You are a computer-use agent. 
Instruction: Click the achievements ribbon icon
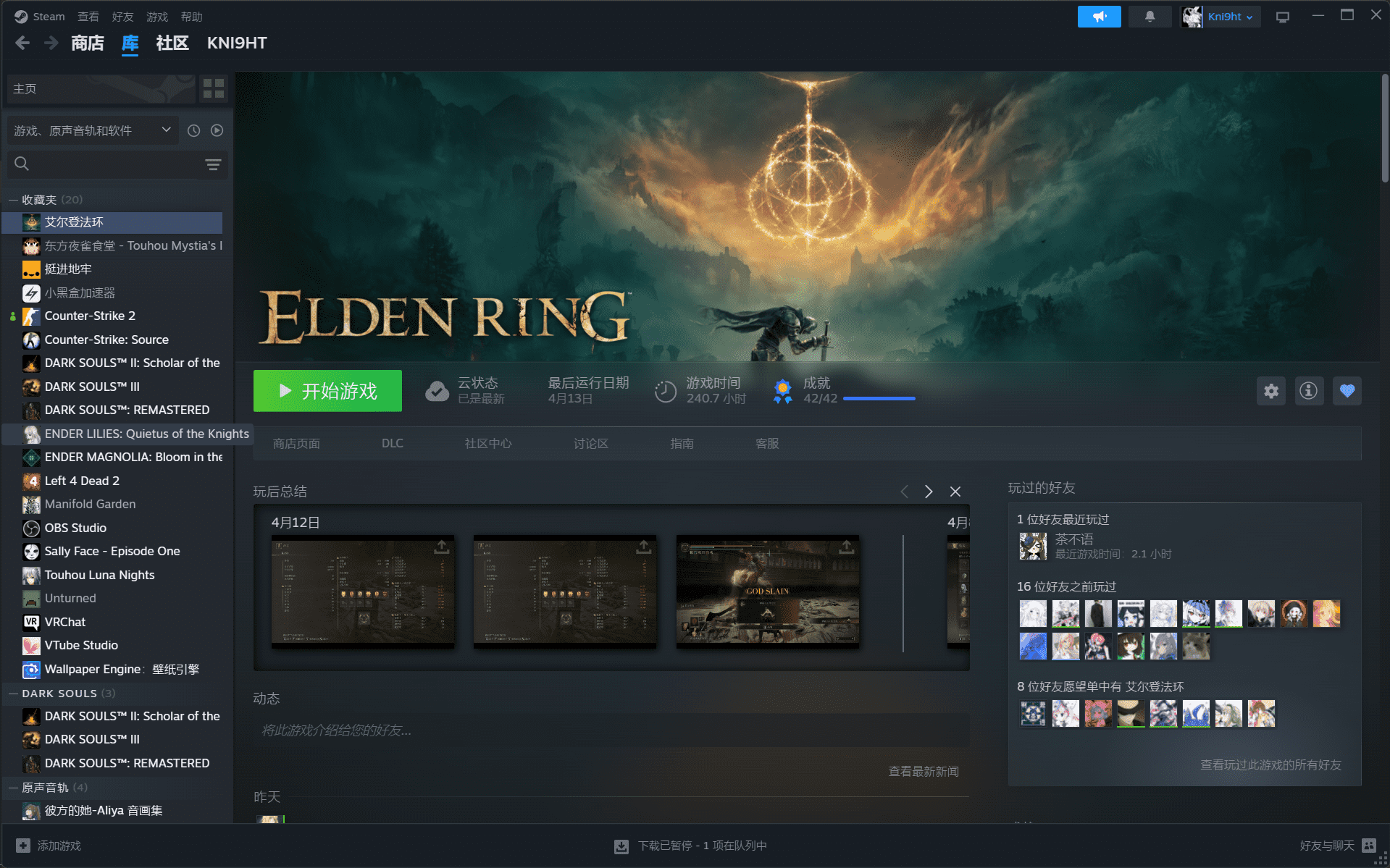pyautogui.click(x=782, y=391)
